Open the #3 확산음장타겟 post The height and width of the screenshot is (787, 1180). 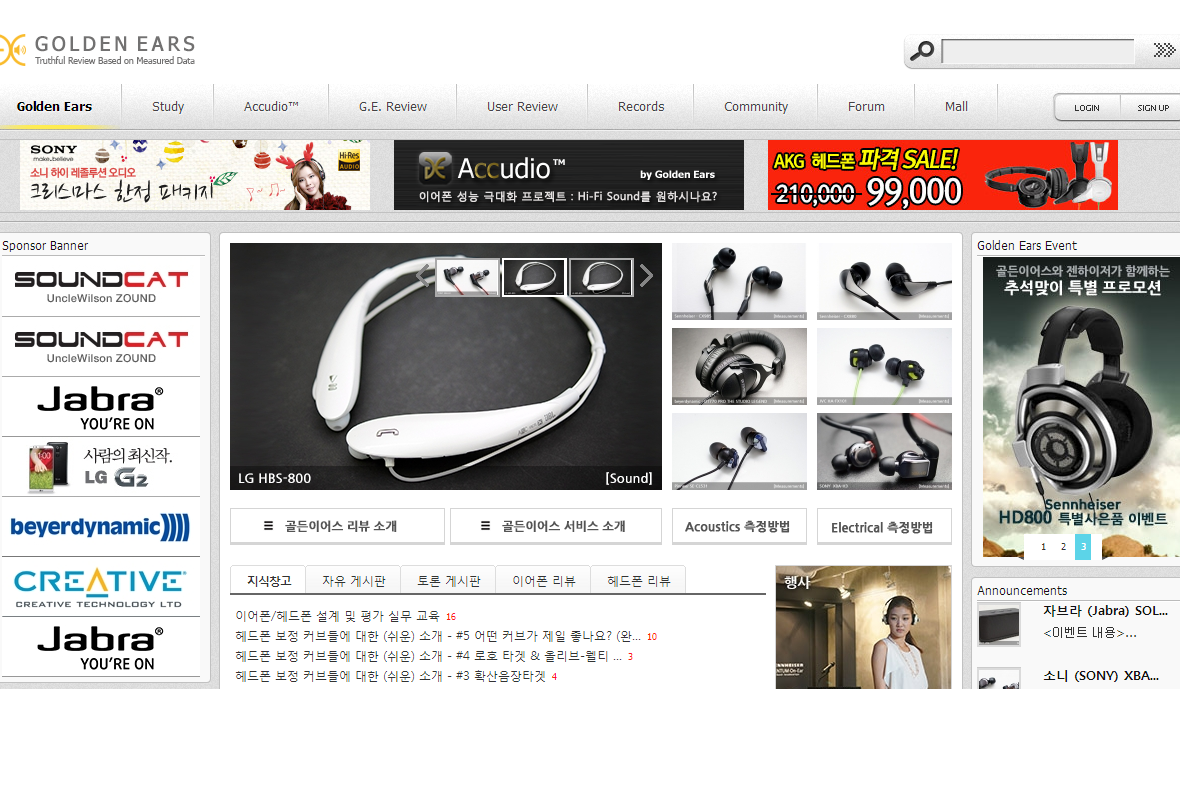(x=390, y=676)
